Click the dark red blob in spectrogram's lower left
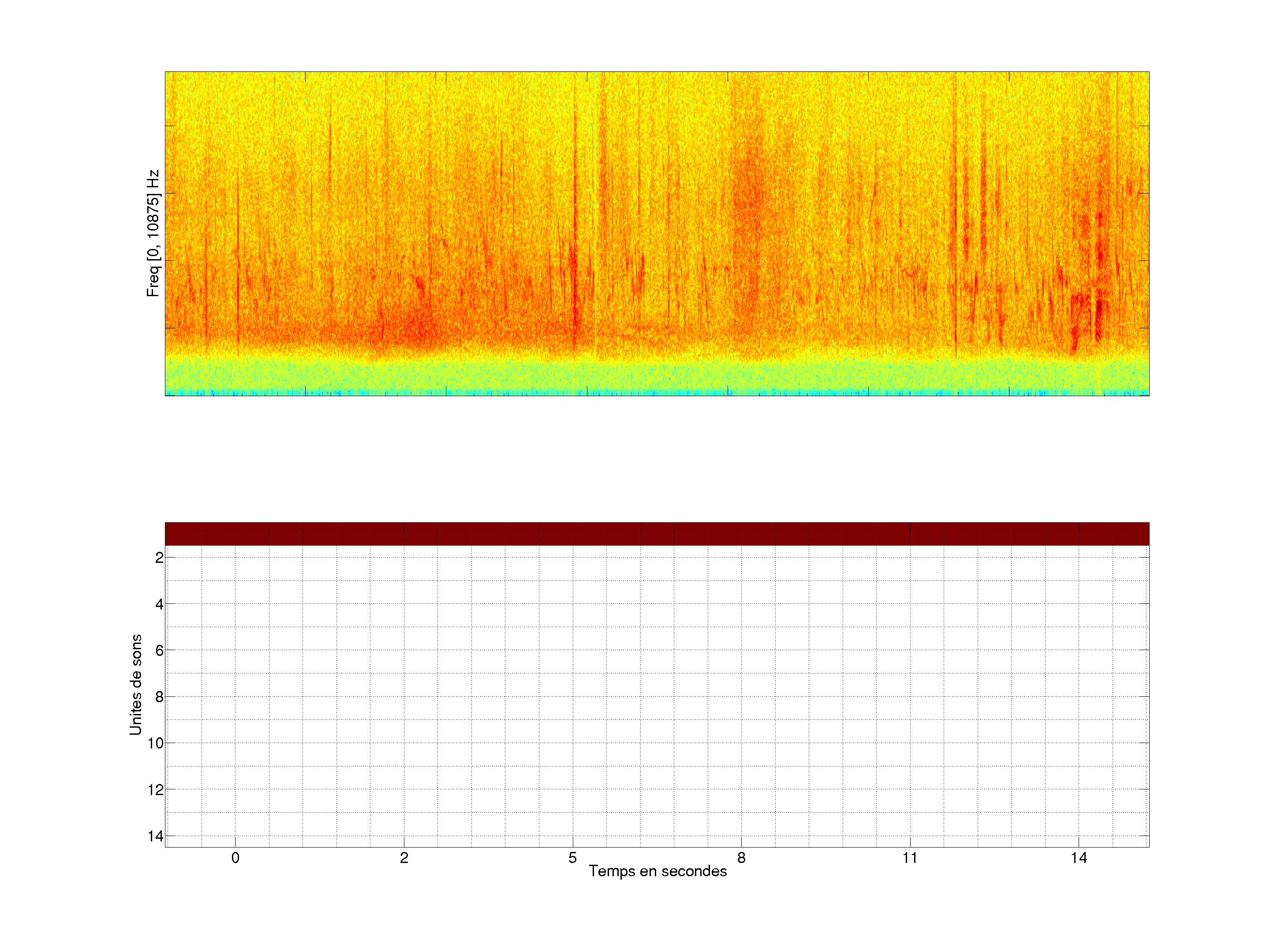Screen dimensions: 1270x952 coord(418,328)
